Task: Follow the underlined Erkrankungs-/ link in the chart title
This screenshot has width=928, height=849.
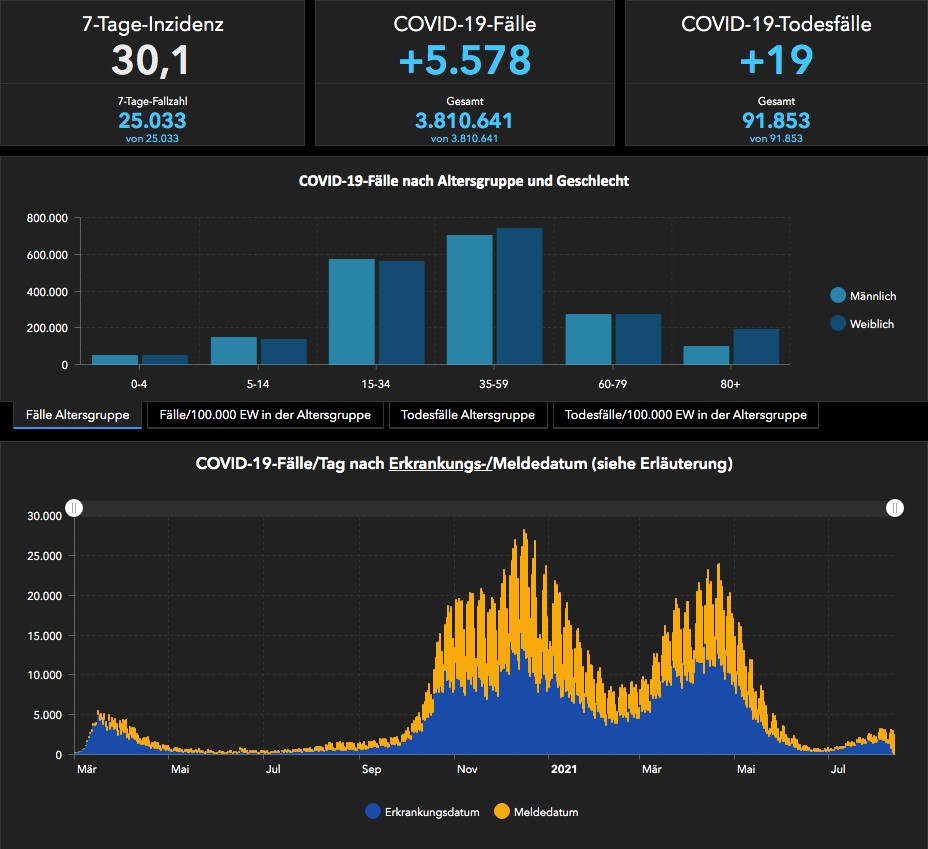Action: tap(441, 464)
